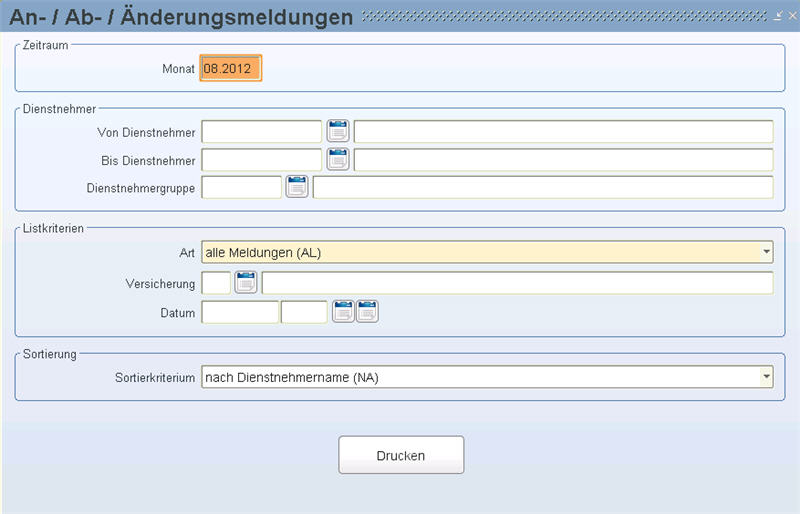Focus the Von Dienstnehmer number field
This screenshot has width=800, height=514.
(x=262, y=132)
